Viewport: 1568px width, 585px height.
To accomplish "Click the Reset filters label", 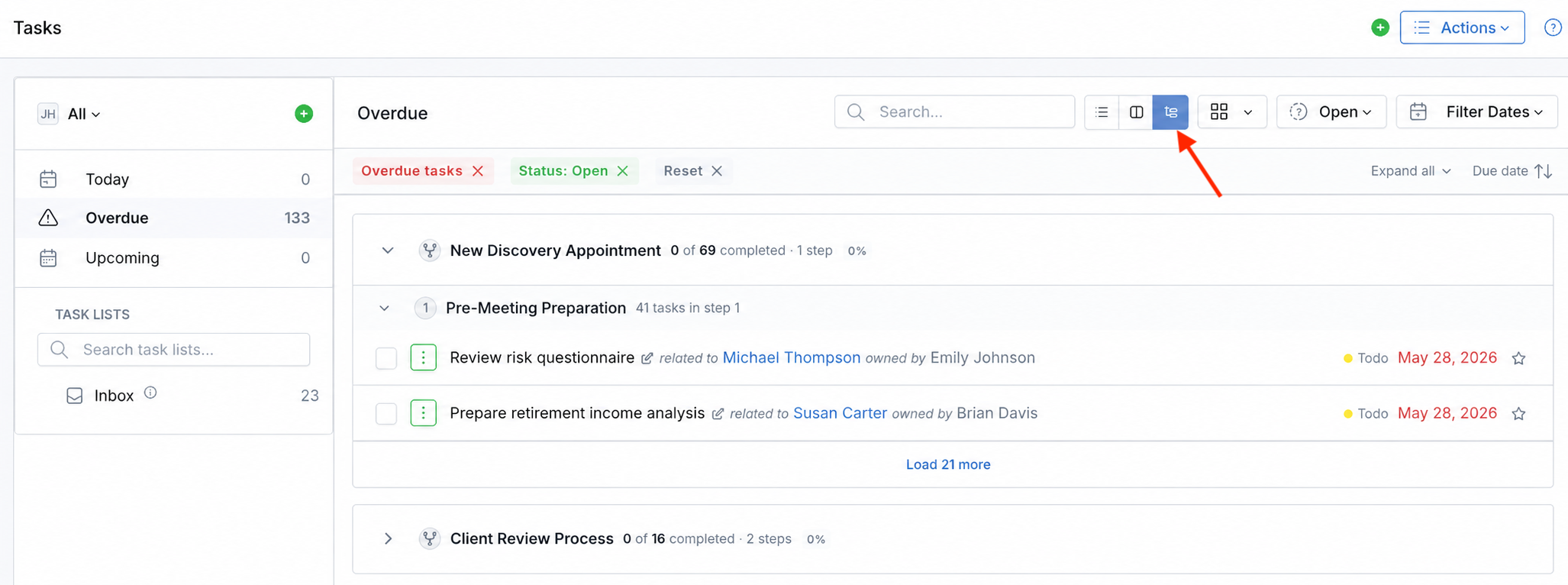I will tap(682, 171).
